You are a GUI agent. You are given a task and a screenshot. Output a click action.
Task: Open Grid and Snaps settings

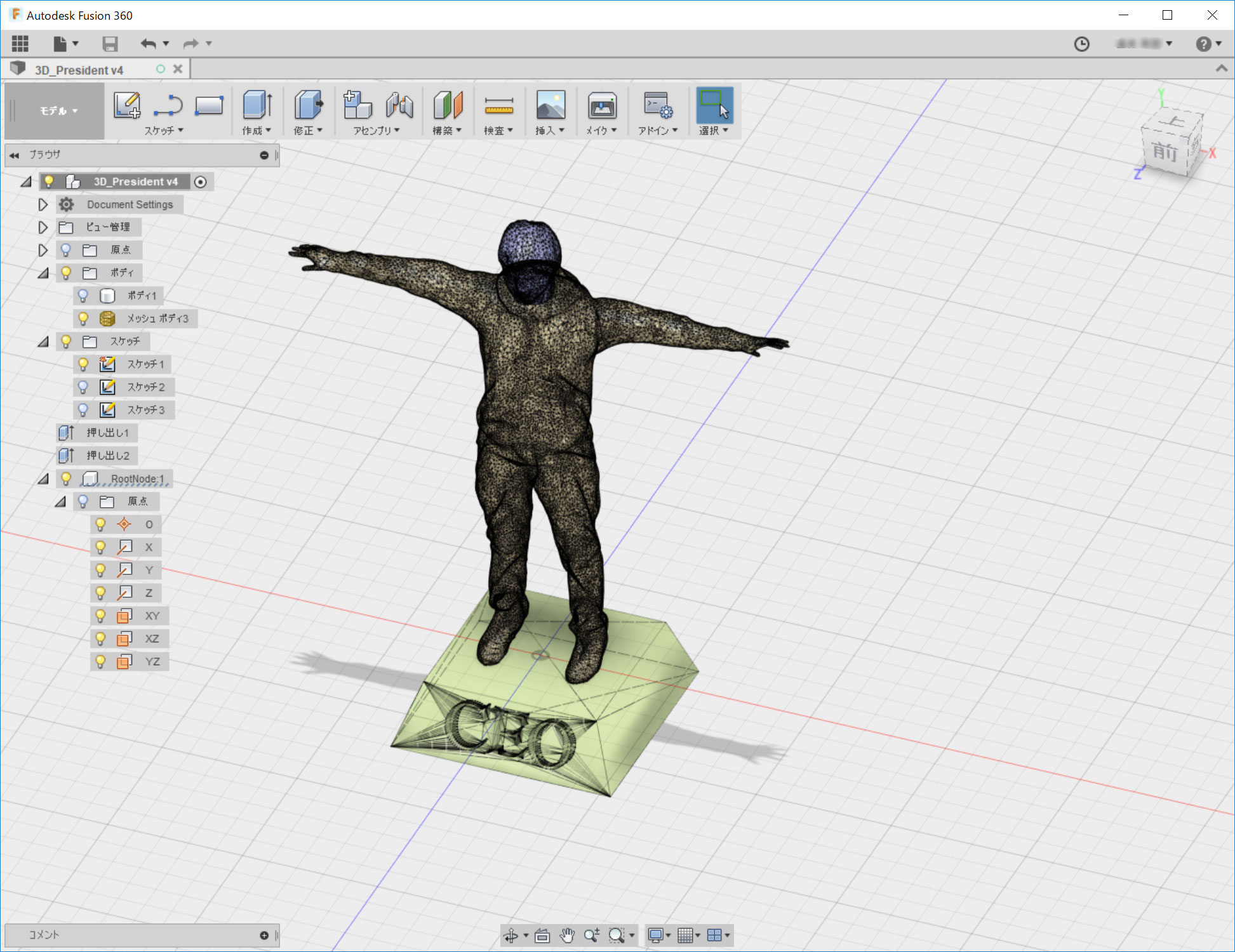point(685,935)
